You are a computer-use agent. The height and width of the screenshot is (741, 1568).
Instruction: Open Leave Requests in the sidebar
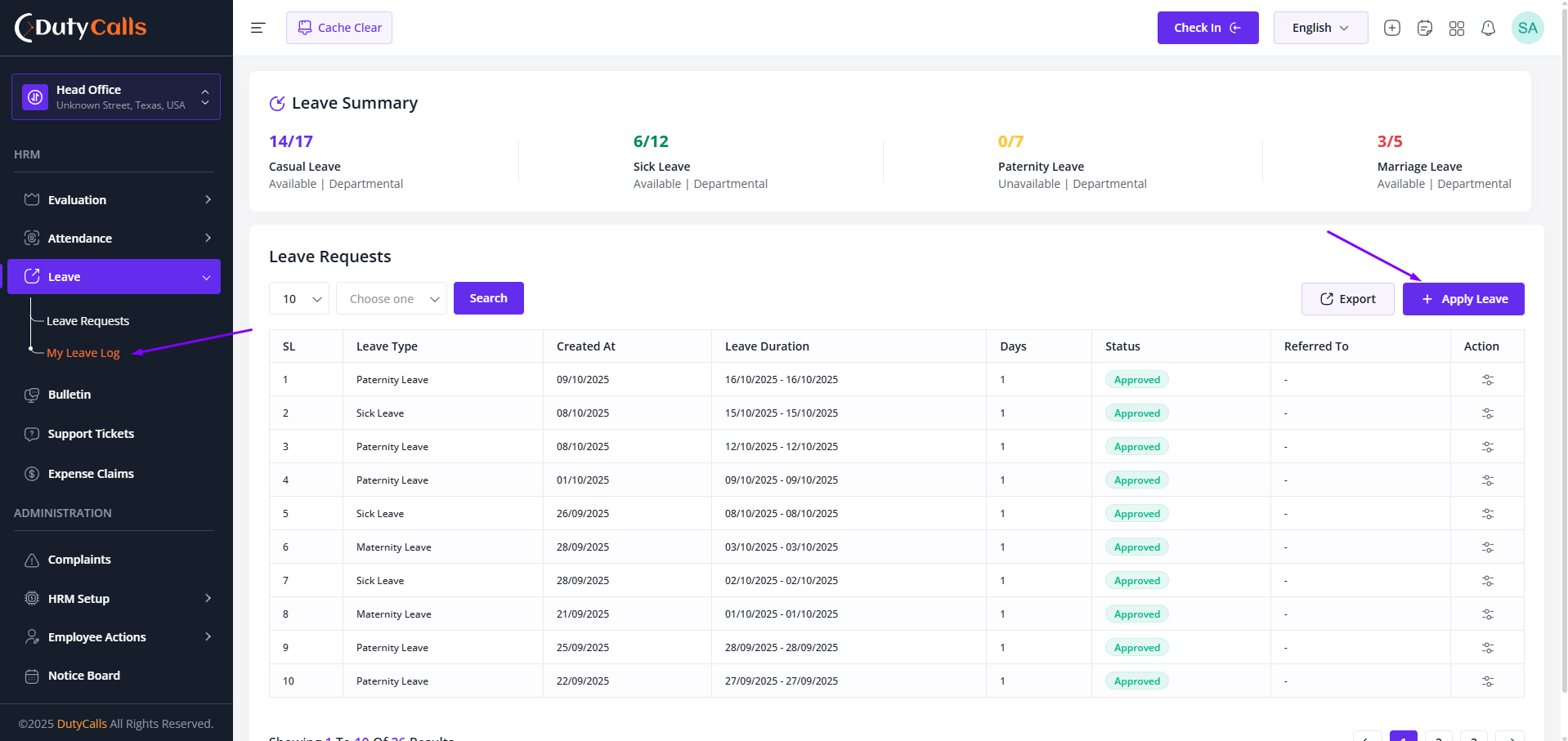[87, 321]
